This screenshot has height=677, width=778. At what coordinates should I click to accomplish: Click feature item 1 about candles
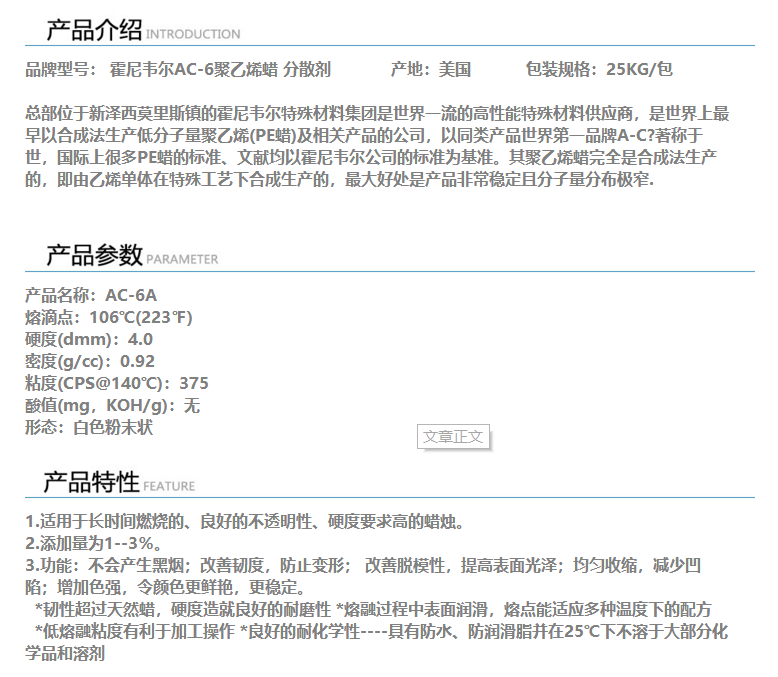[244, 521]
